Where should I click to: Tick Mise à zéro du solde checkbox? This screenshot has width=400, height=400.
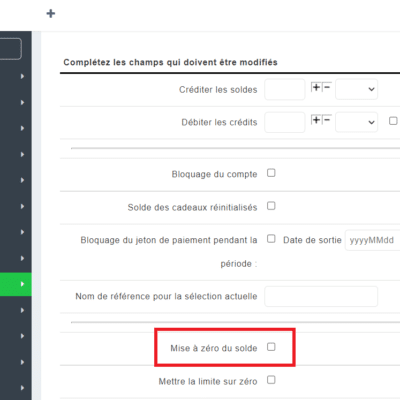271,347
